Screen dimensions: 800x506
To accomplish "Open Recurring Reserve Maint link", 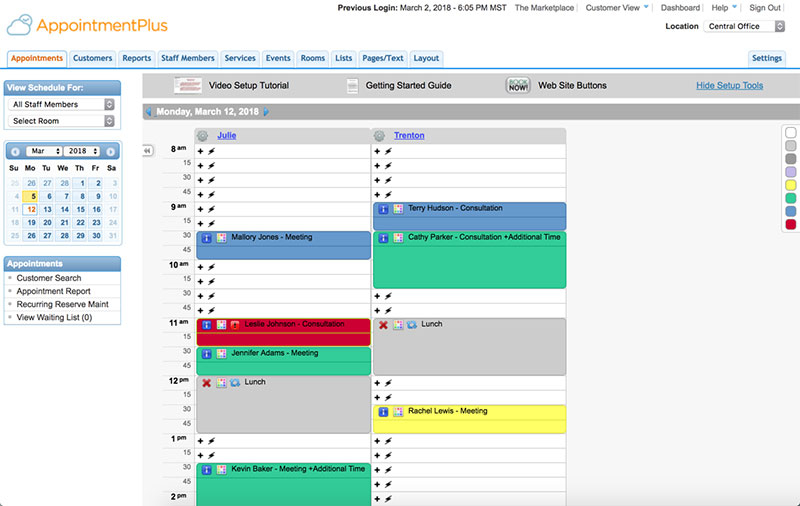I will coord(62,305).
